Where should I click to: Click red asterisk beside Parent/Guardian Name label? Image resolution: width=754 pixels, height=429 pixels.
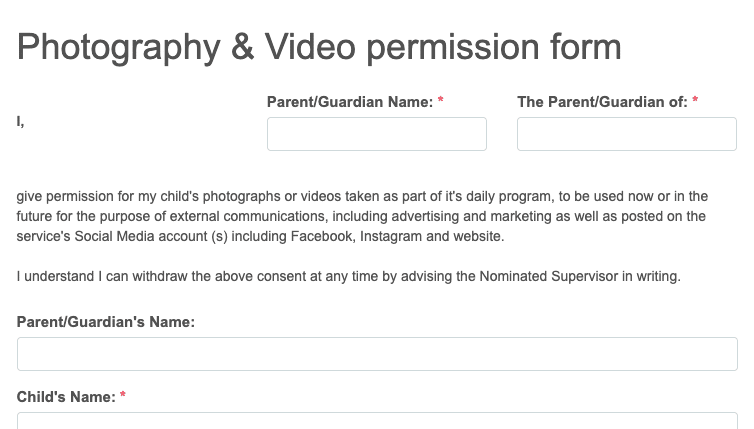440,100
